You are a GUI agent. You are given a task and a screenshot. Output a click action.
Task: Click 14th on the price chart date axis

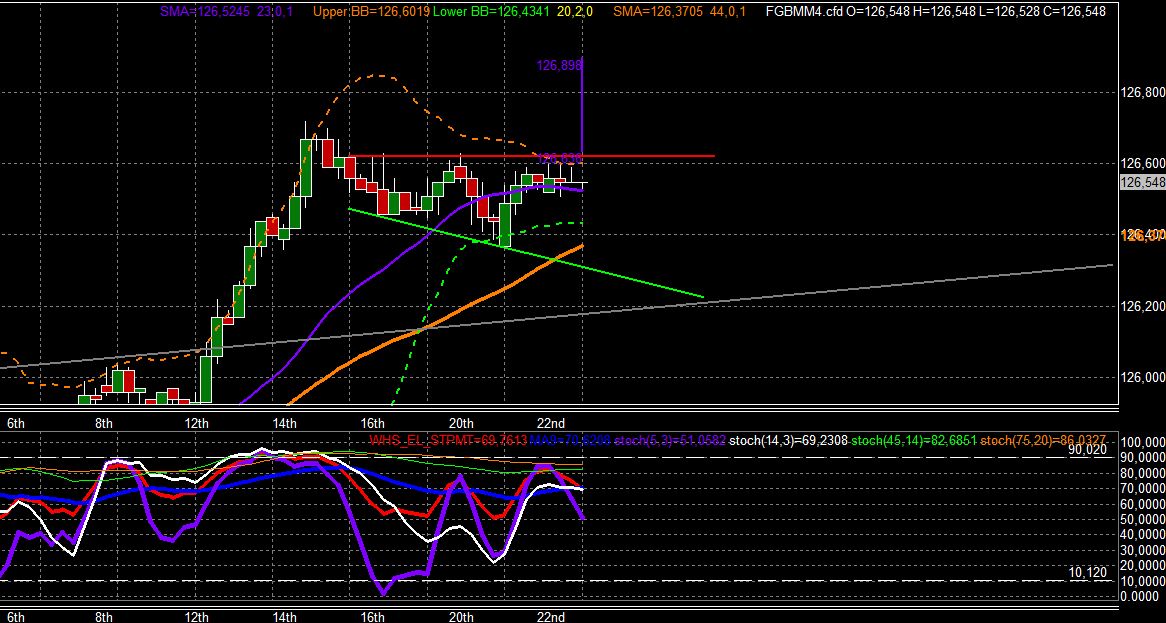(285, 424)
